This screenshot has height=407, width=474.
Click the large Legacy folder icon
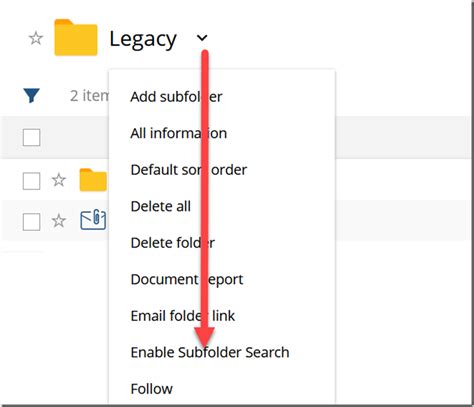point(76,37)
